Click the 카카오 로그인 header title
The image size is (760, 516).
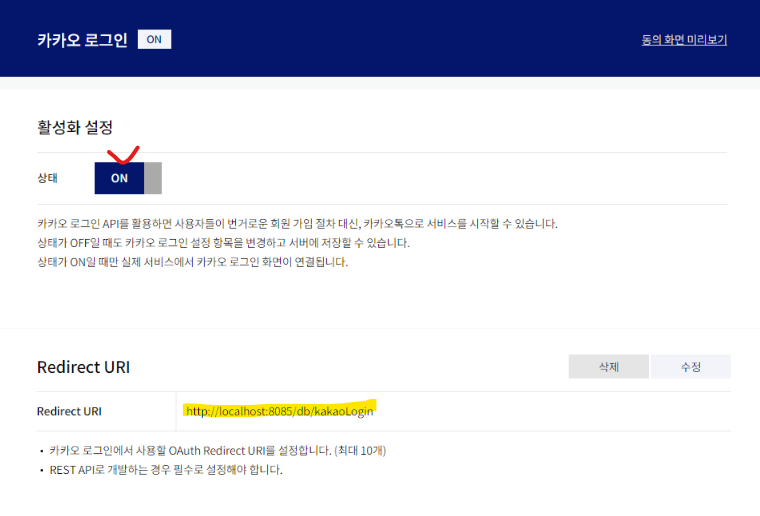click(x=82, y=40)
